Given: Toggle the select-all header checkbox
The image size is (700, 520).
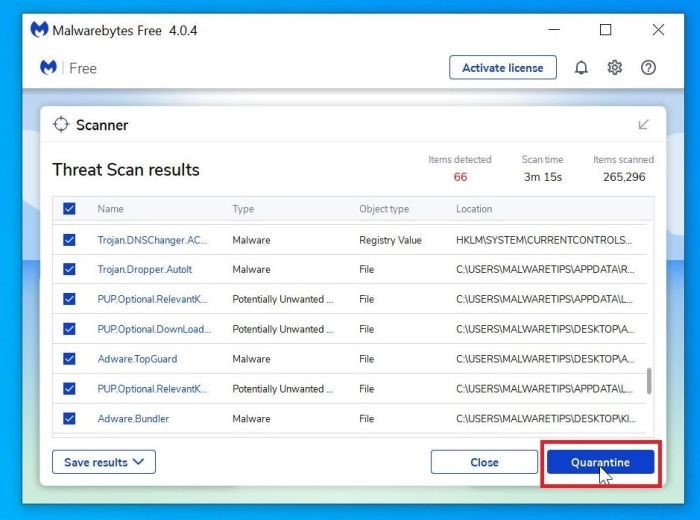Looking at the screenshot, I should (69, 208).
